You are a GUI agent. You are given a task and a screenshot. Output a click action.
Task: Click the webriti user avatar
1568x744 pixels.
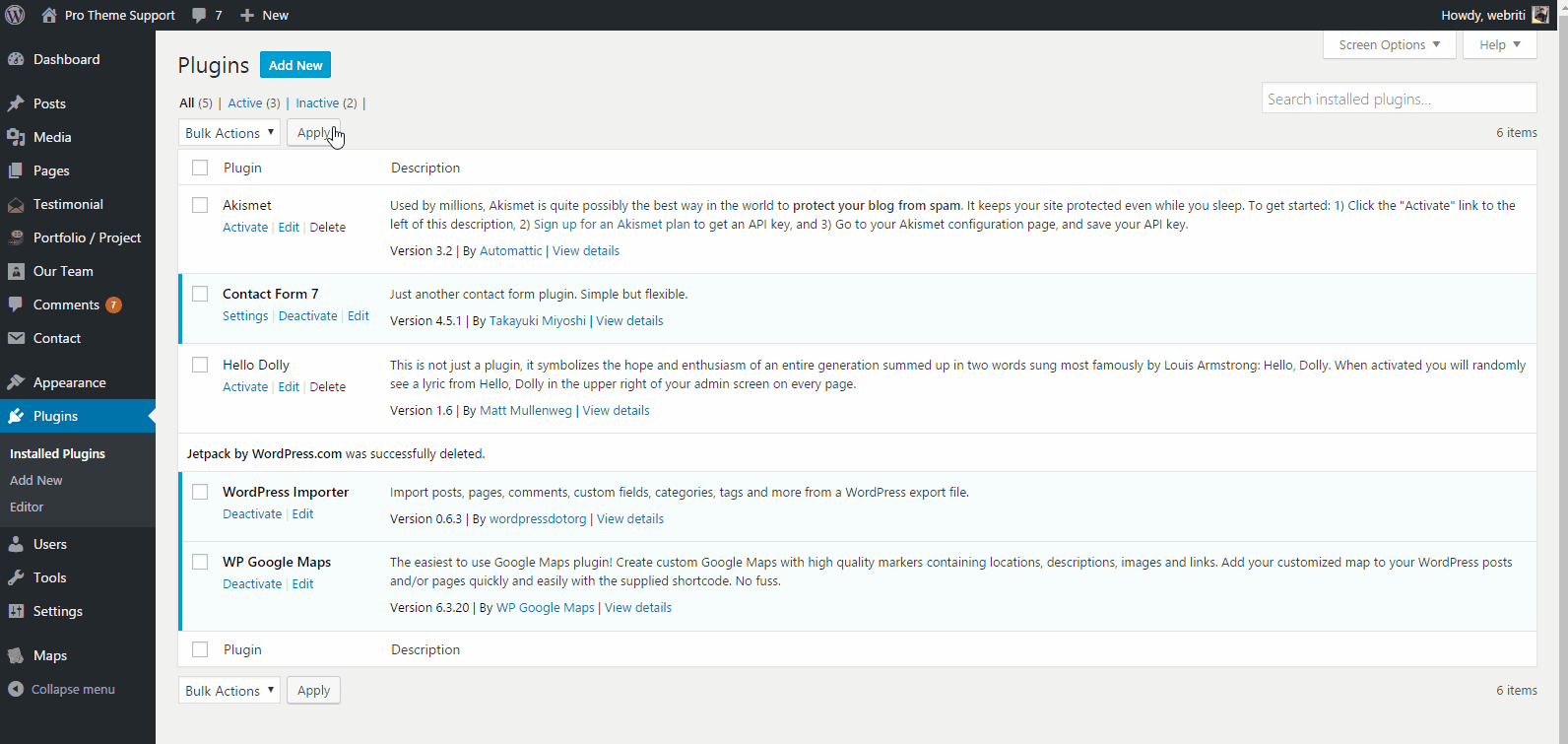tap(1540, 15)
